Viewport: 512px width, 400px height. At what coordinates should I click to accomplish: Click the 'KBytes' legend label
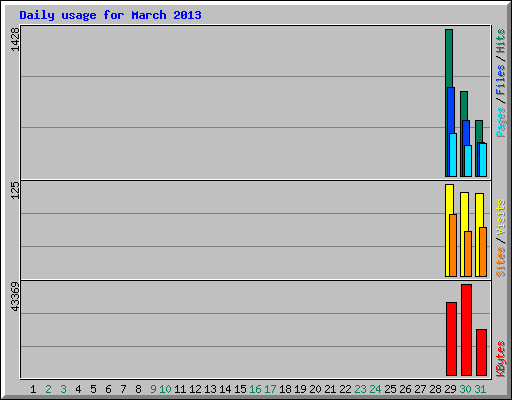click(500, 359)
